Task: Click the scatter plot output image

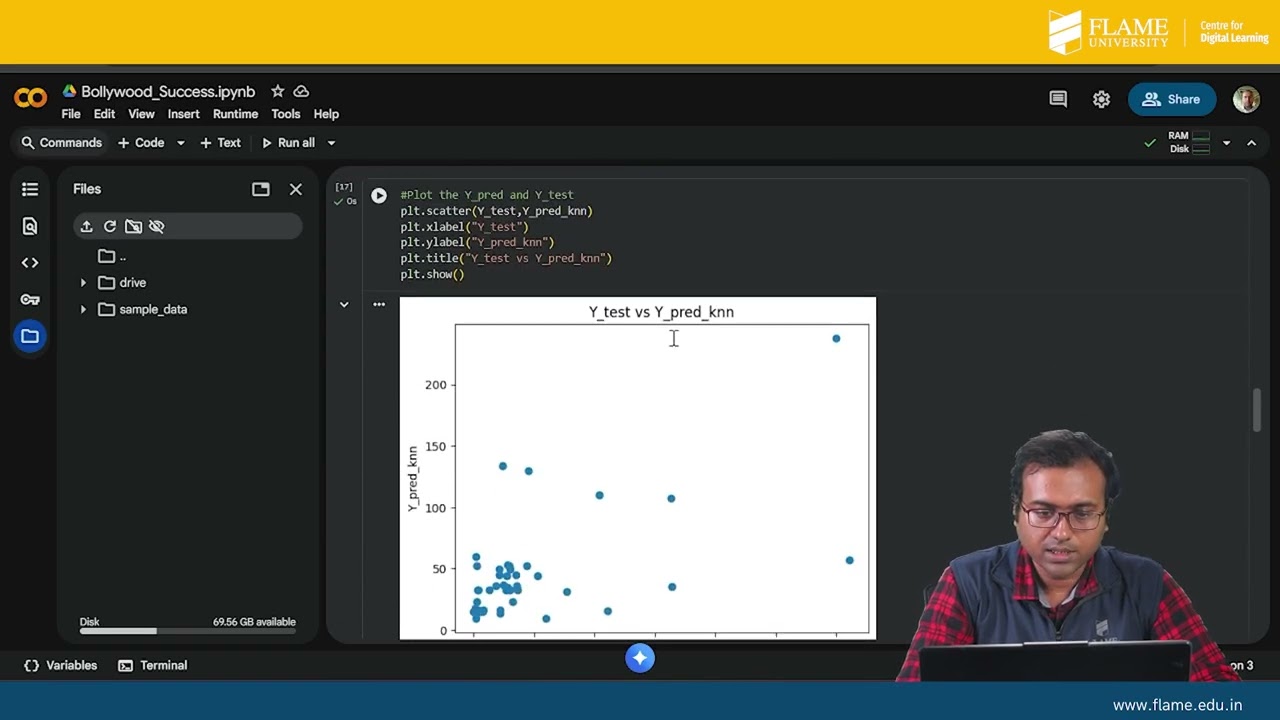Action: [638, 468]
